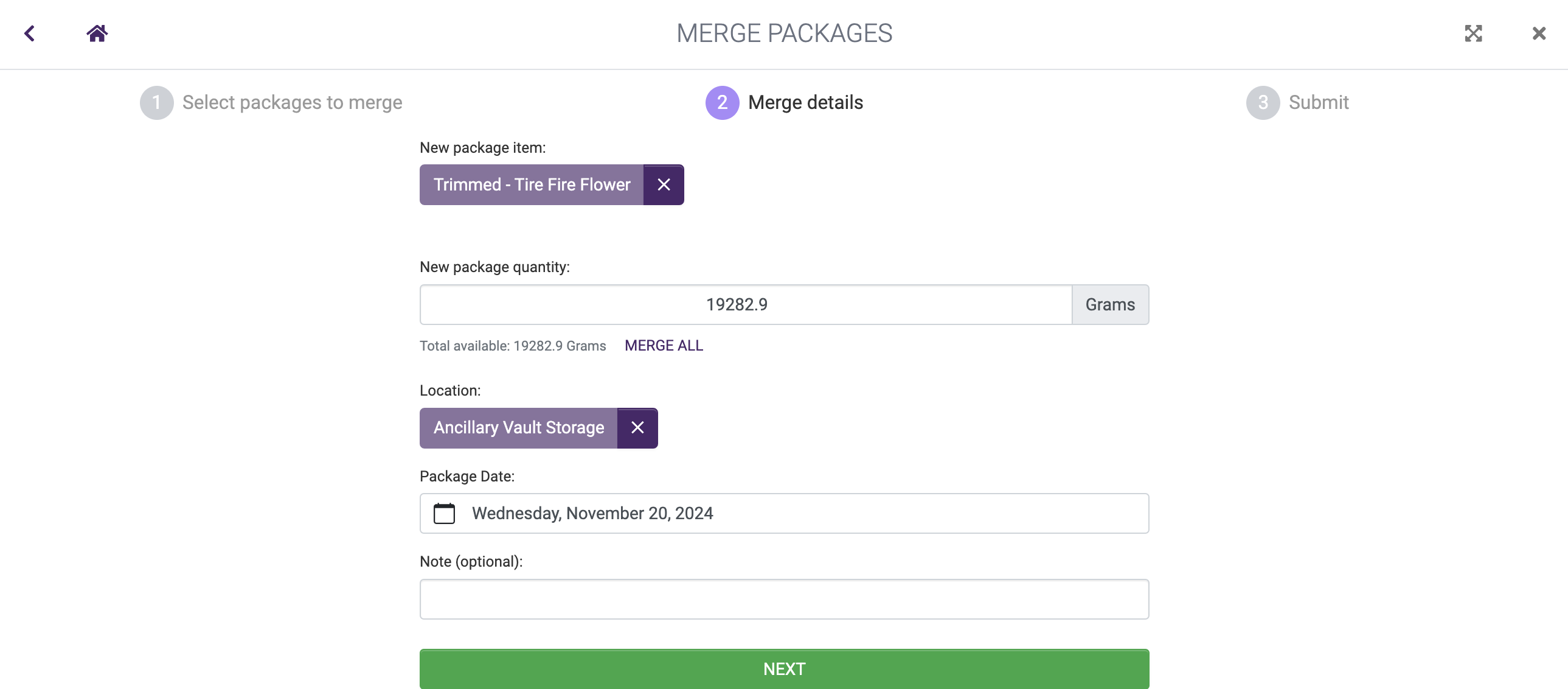
Task: Open the Ancillary Vault Storage location chip
Action: point(519,428)
